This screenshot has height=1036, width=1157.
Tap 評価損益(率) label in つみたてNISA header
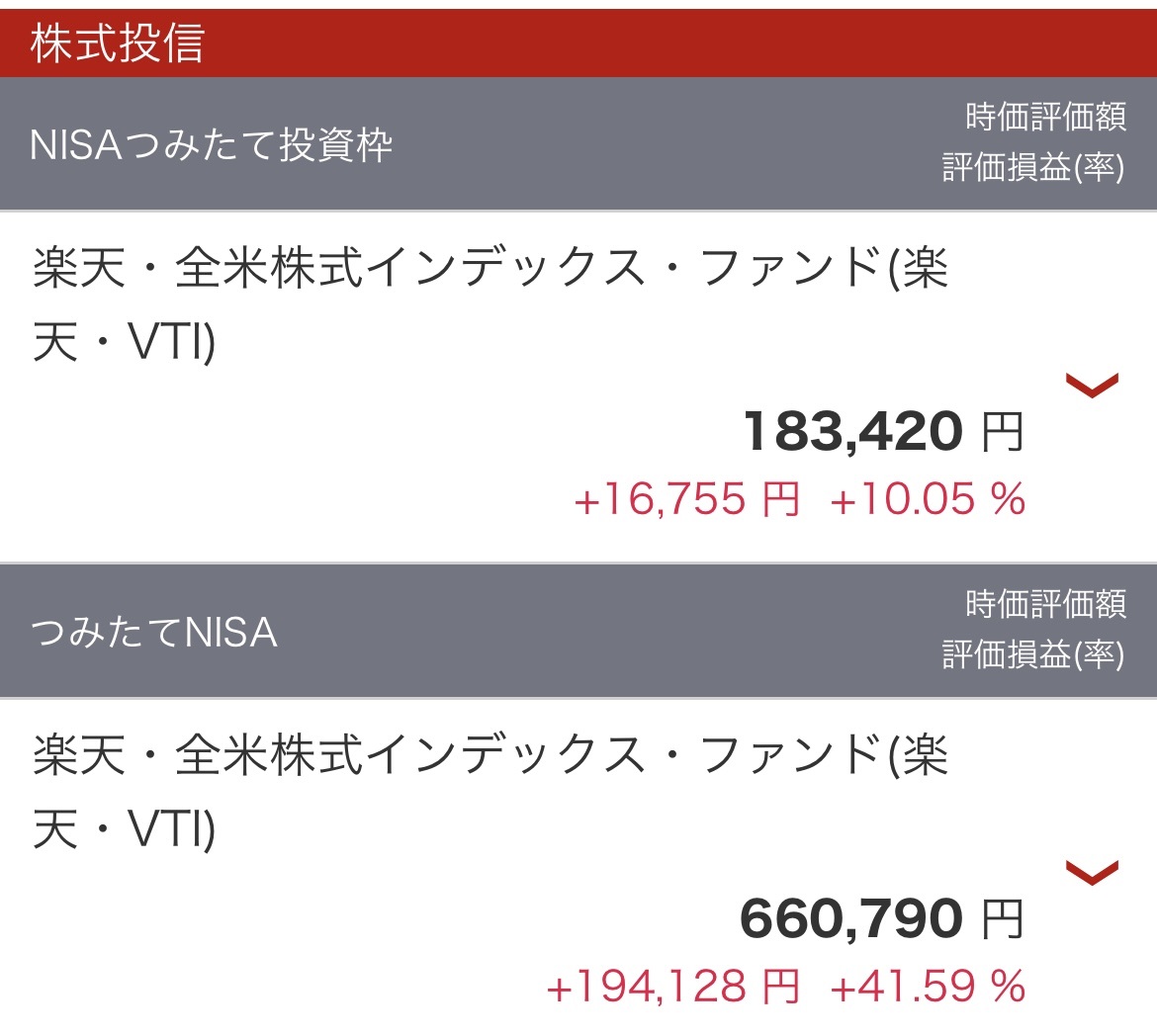pyautogui.click(x=1033, y=653)
